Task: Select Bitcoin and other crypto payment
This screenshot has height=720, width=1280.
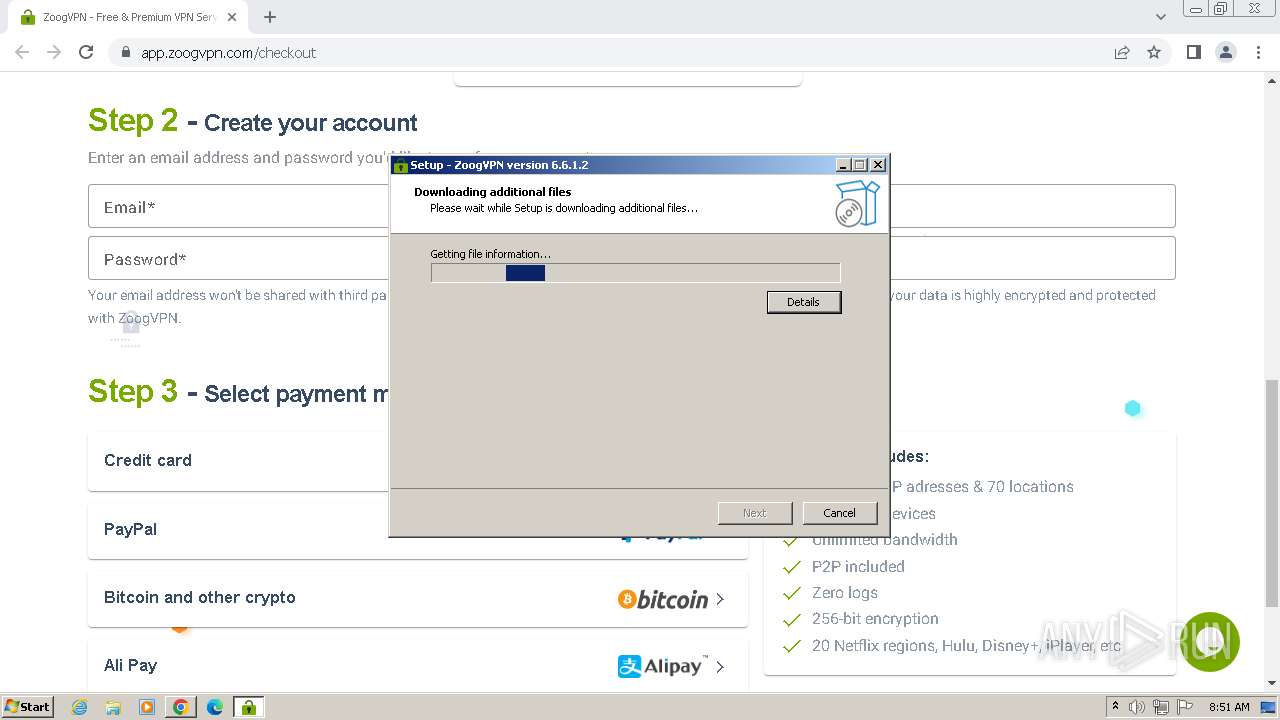Action: 417,598
